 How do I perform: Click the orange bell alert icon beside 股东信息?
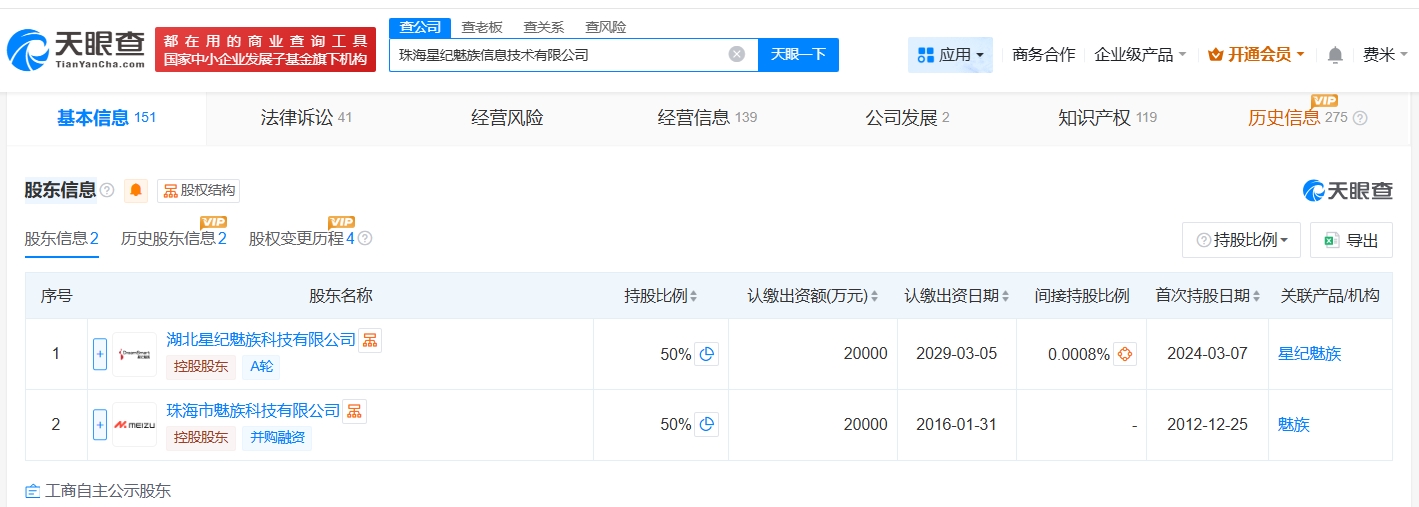click(136, 191)
